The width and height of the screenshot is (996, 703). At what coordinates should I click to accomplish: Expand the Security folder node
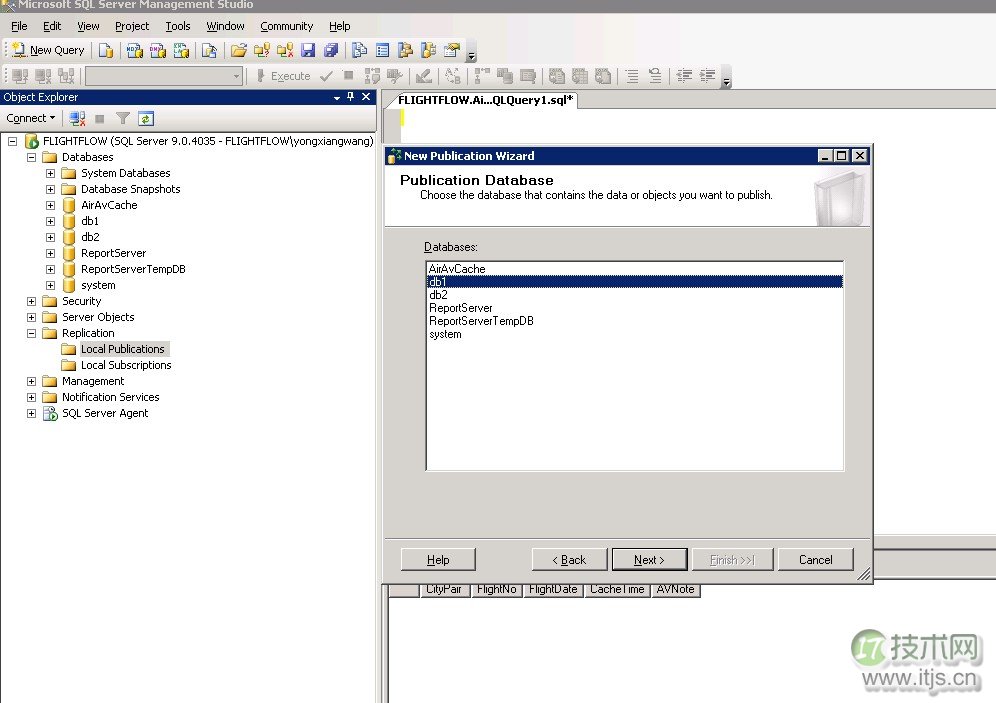tap(31, 301)
